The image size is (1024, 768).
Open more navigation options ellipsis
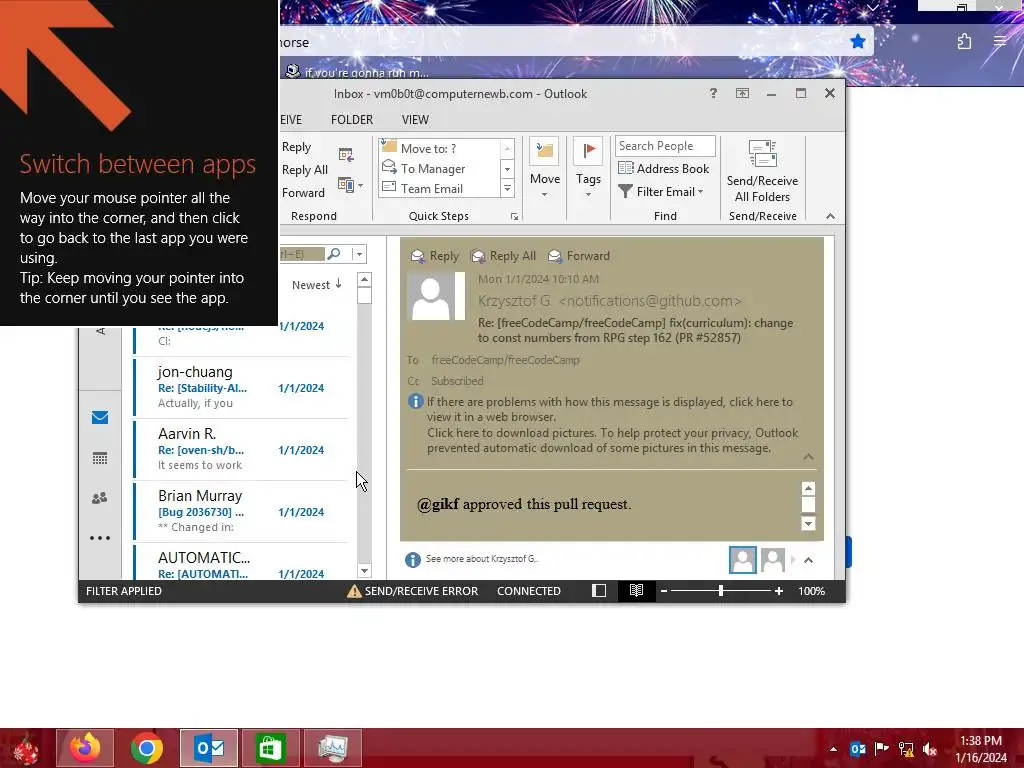pyautogui.click(x=100, y=538)
